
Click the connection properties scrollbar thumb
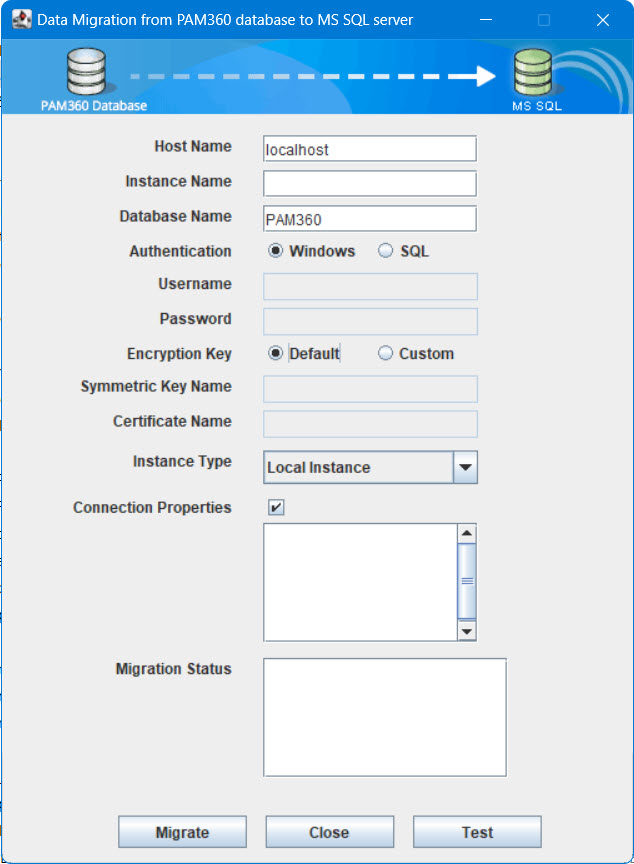(467, 581)
